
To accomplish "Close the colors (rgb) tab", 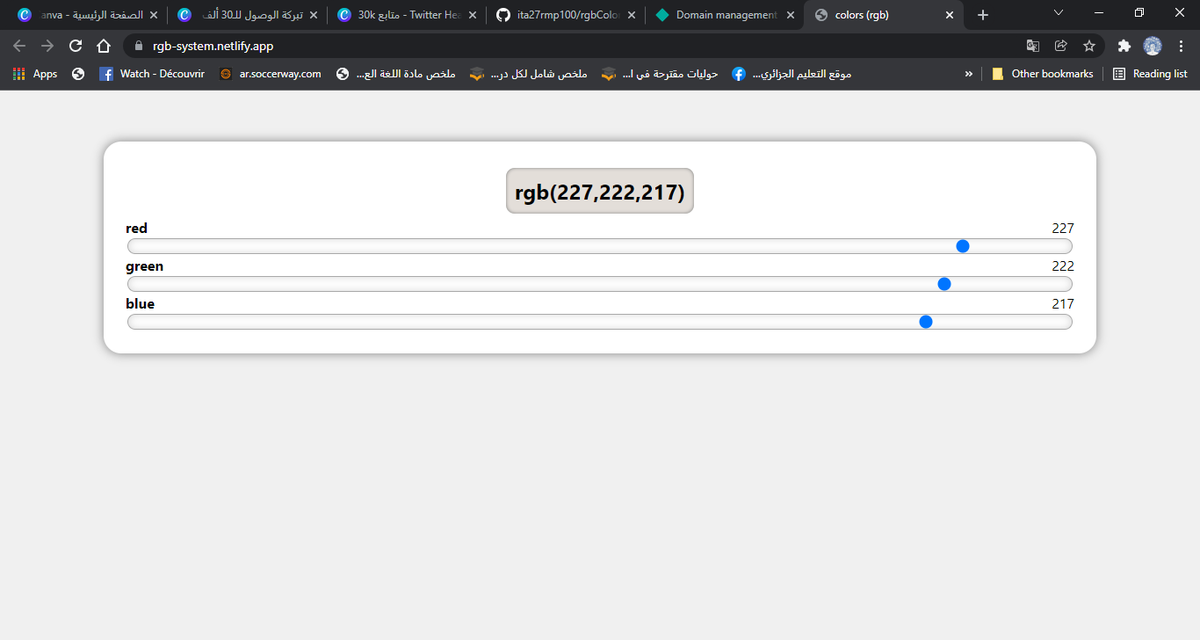I will click(949, 15).
